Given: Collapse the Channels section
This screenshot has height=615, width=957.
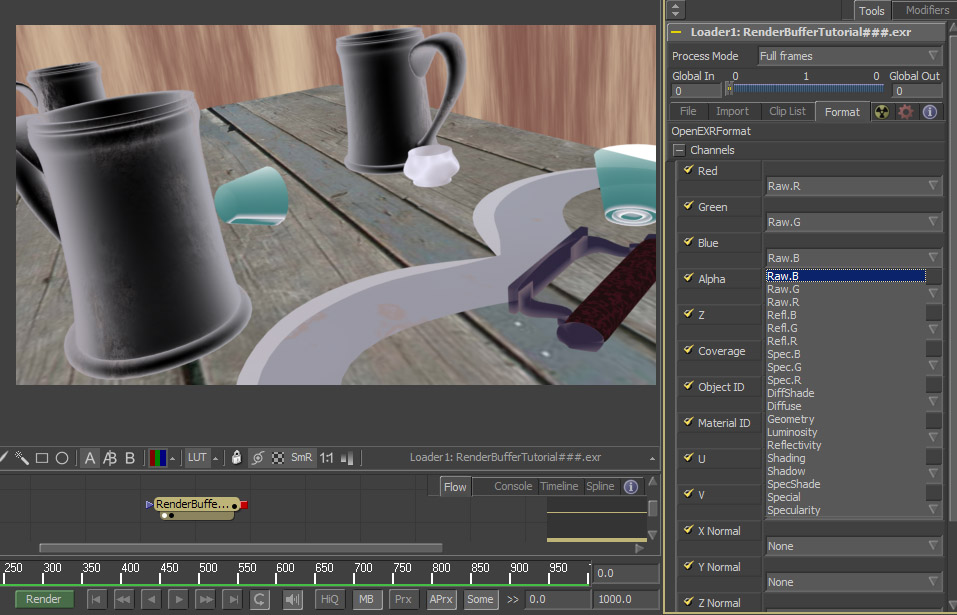Looking at the screenshot, I should point(679,150).
